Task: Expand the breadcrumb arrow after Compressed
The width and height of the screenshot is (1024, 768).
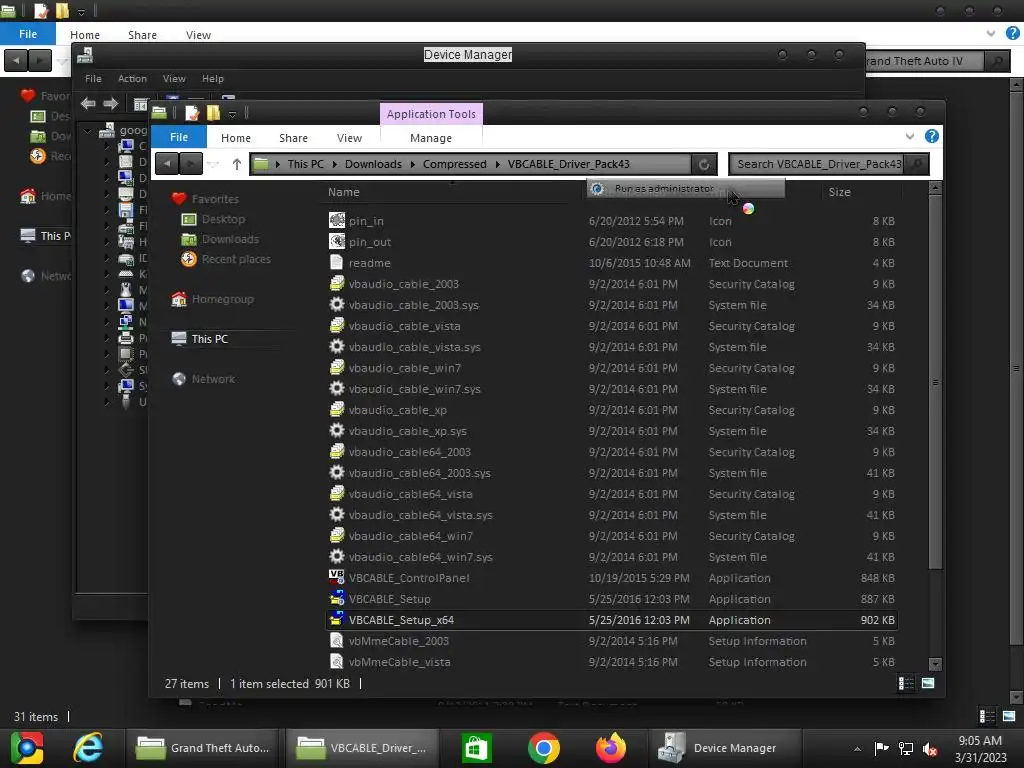Action: (x=497, y=164)
